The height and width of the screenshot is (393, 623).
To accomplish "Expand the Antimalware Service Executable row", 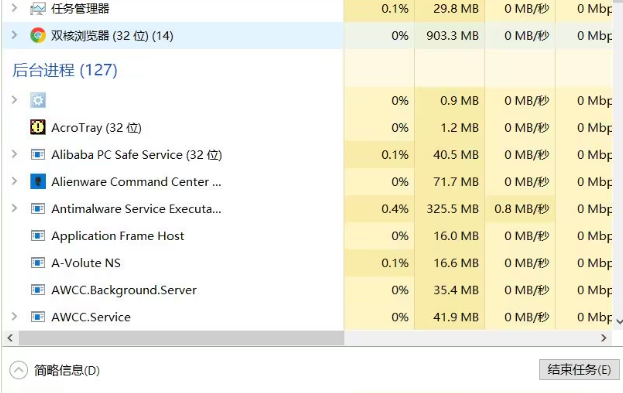I will point(14,208).
